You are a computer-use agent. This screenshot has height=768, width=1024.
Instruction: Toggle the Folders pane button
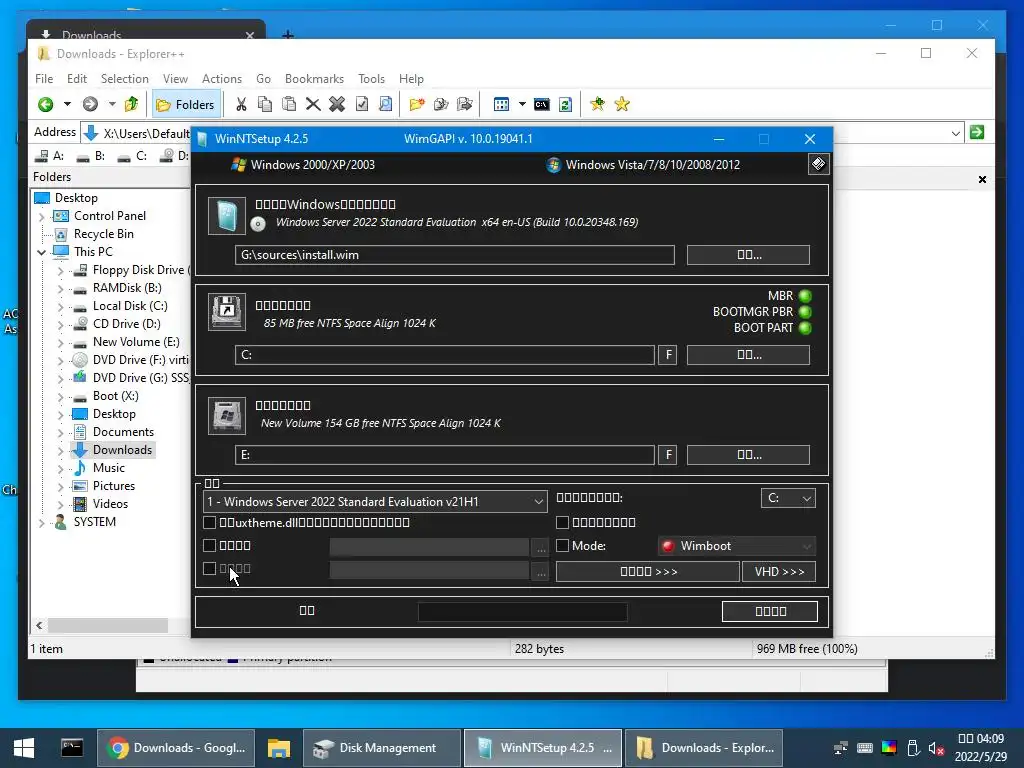pyautogui.click(x=185, y=104)
